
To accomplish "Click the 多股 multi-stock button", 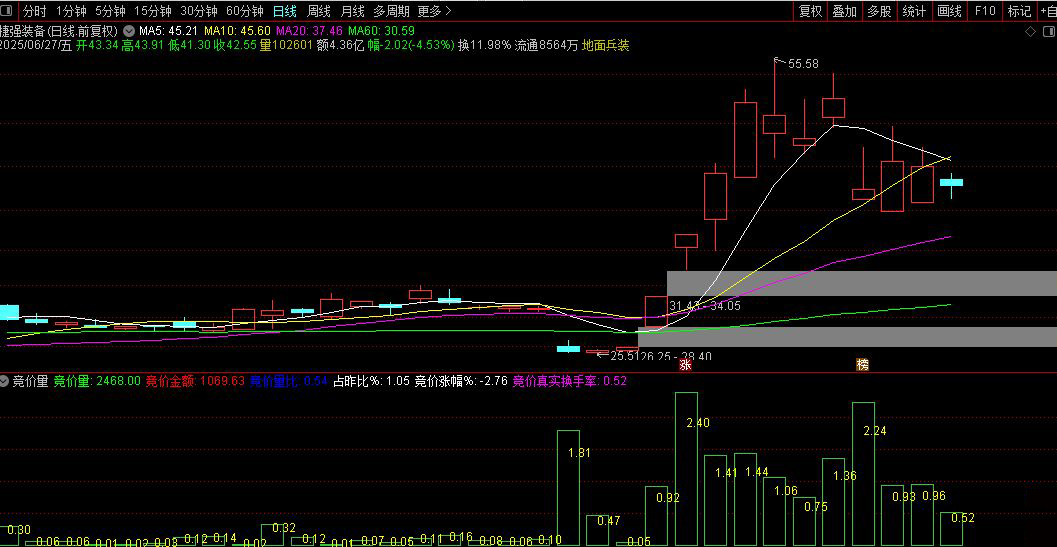I will coord(879,11).
